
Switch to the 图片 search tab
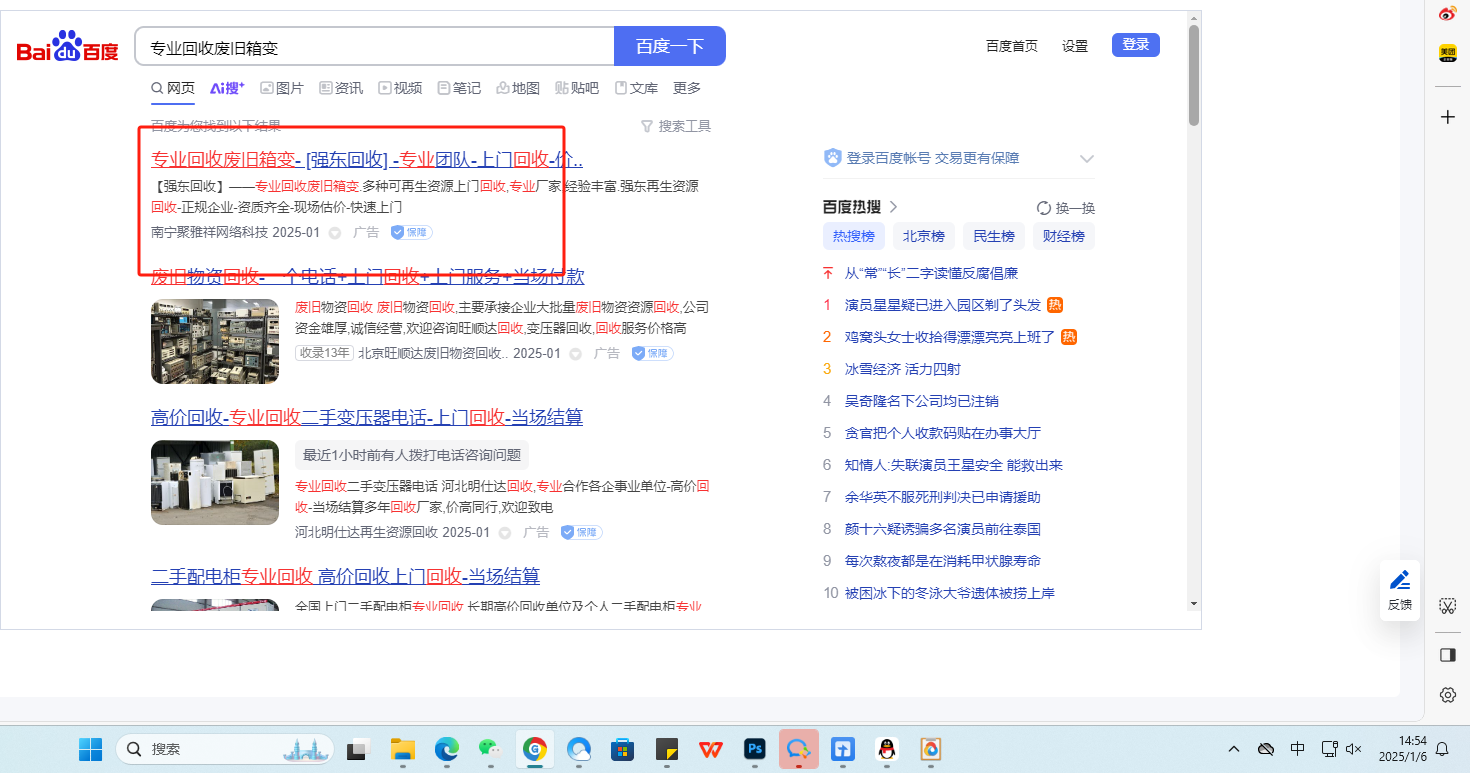(281, 88)
